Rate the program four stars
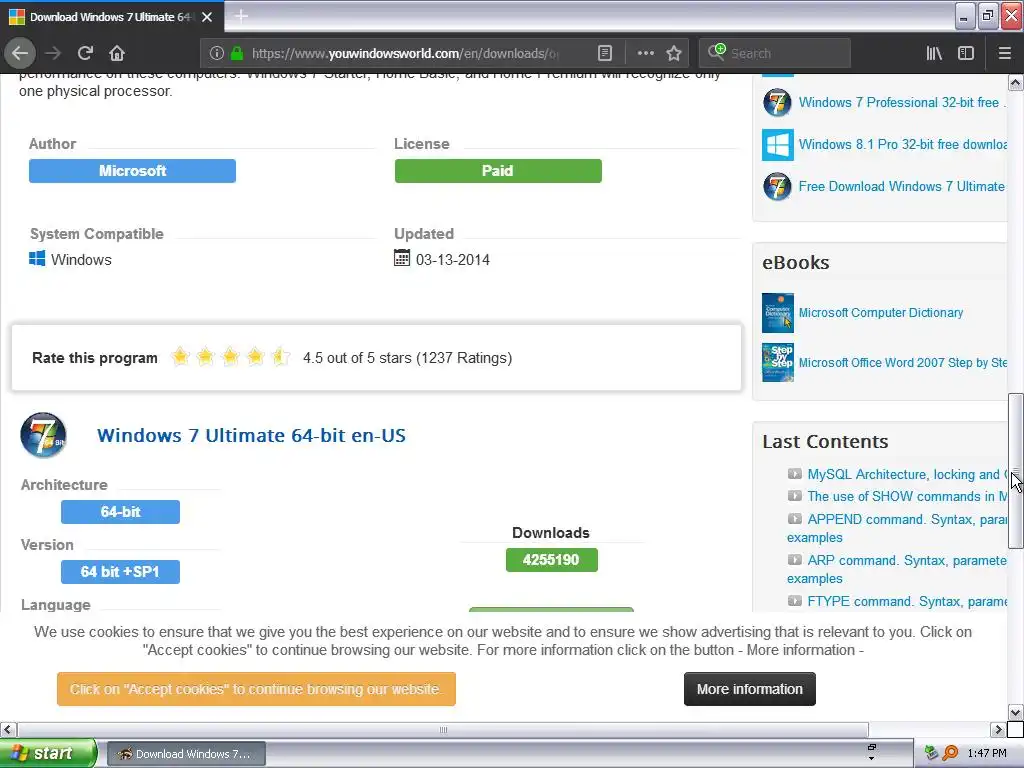 (x=255, y=357)
